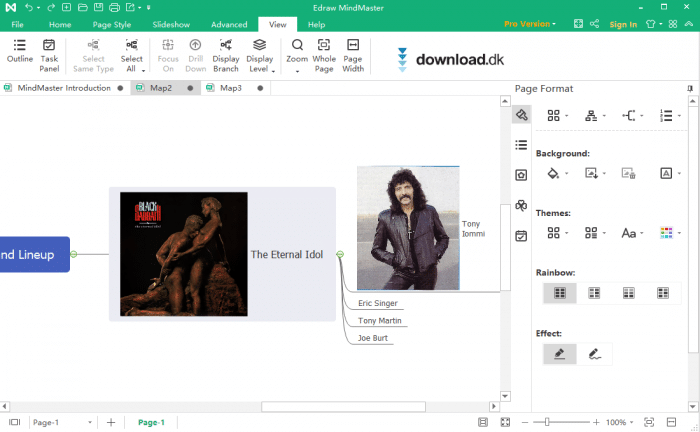700x432 pixels.
Task: Open the File menu
Action: point(17,25)
